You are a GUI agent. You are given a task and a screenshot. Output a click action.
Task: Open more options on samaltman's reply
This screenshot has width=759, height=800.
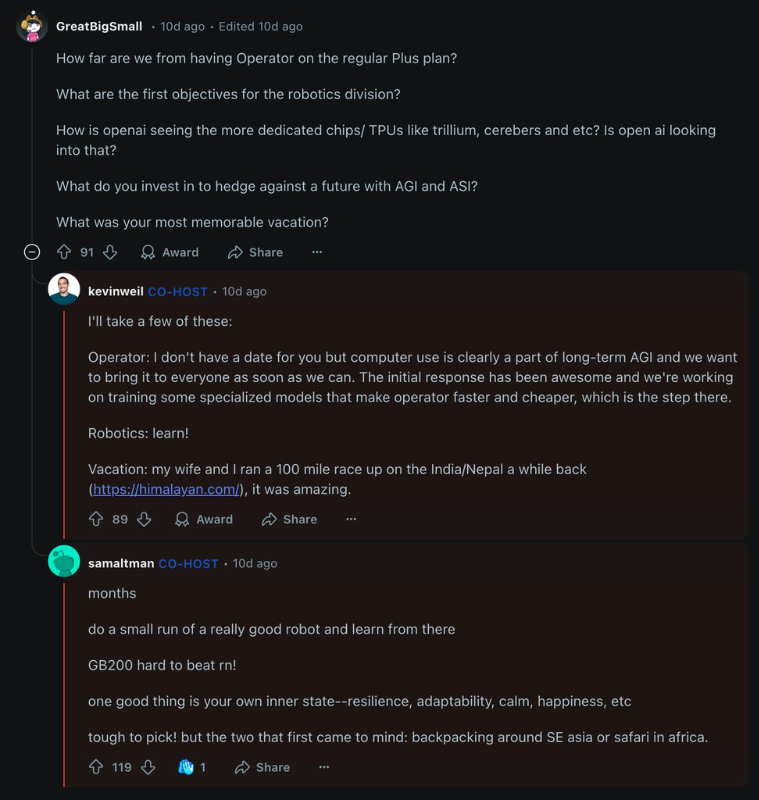click(x=324, y=767)
